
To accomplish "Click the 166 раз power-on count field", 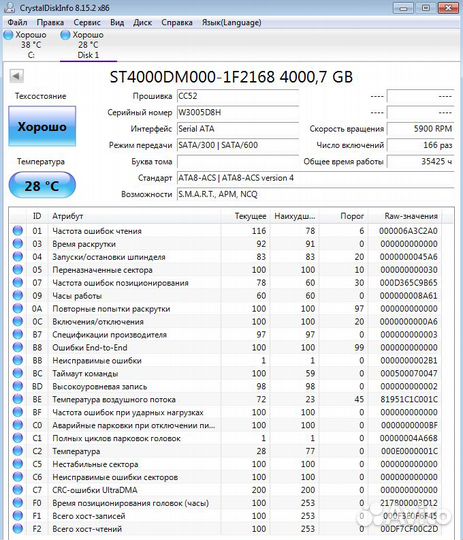I will tap(420, 145).
